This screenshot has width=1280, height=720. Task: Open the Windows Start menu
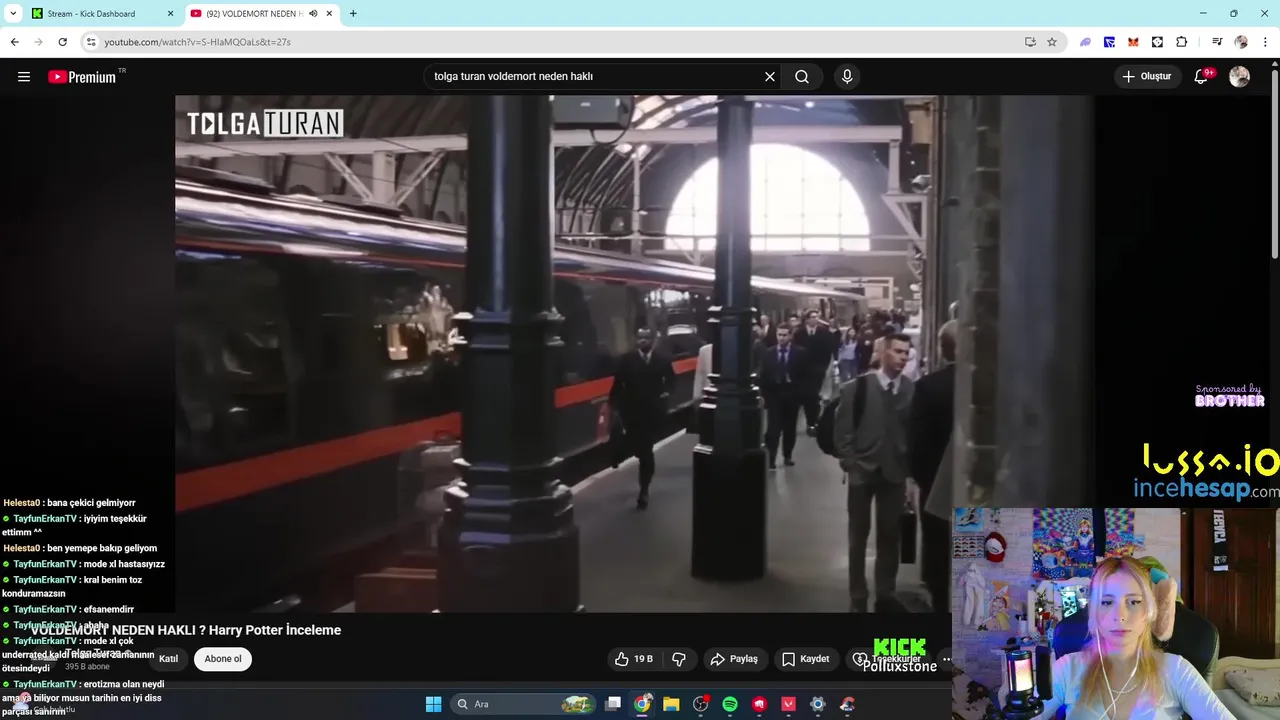[x=433, y=704]
